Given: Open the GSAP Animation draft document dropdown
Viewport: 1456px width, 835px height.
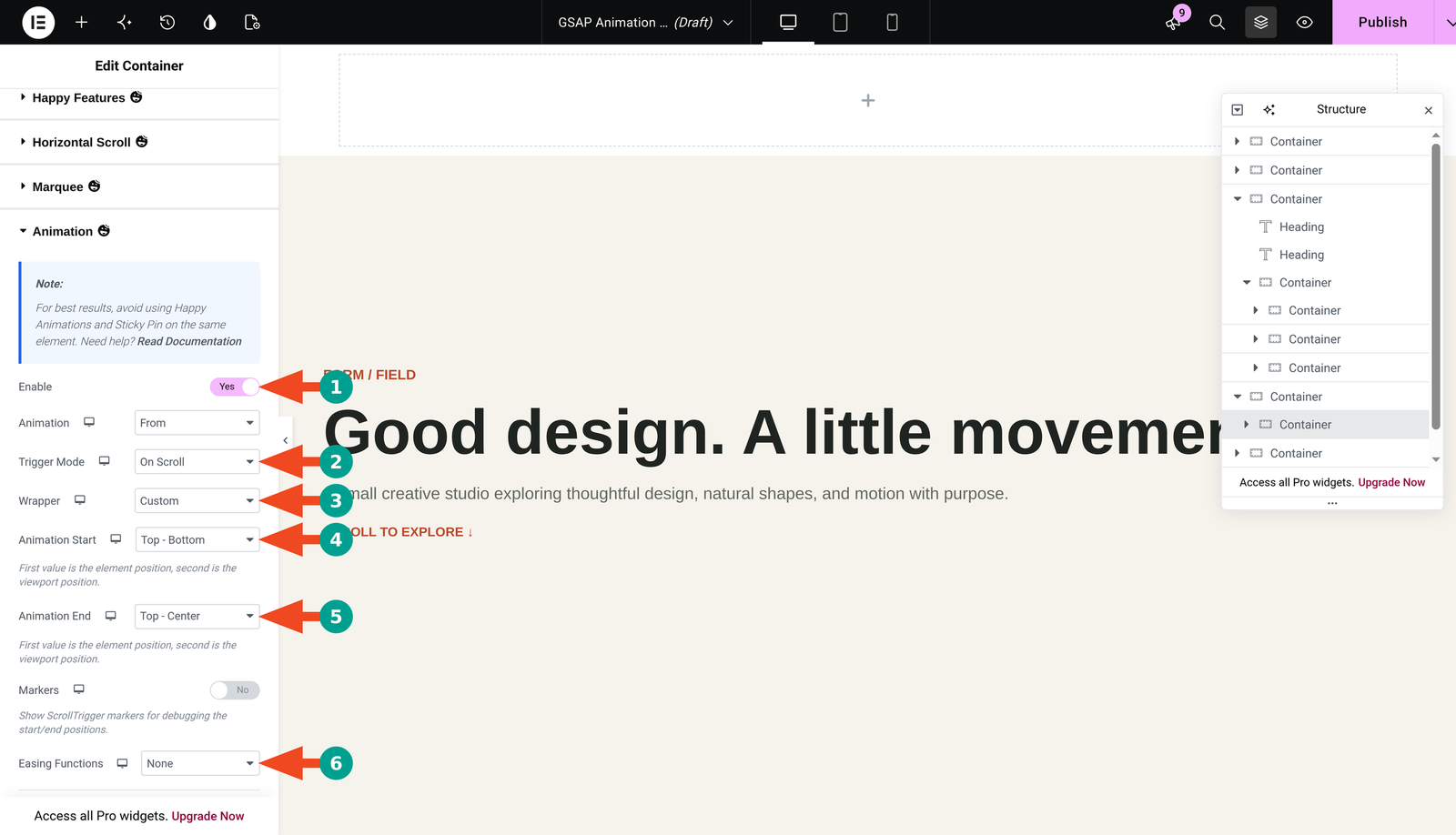Looking at the screenshot, I should (x=645, y=22).
